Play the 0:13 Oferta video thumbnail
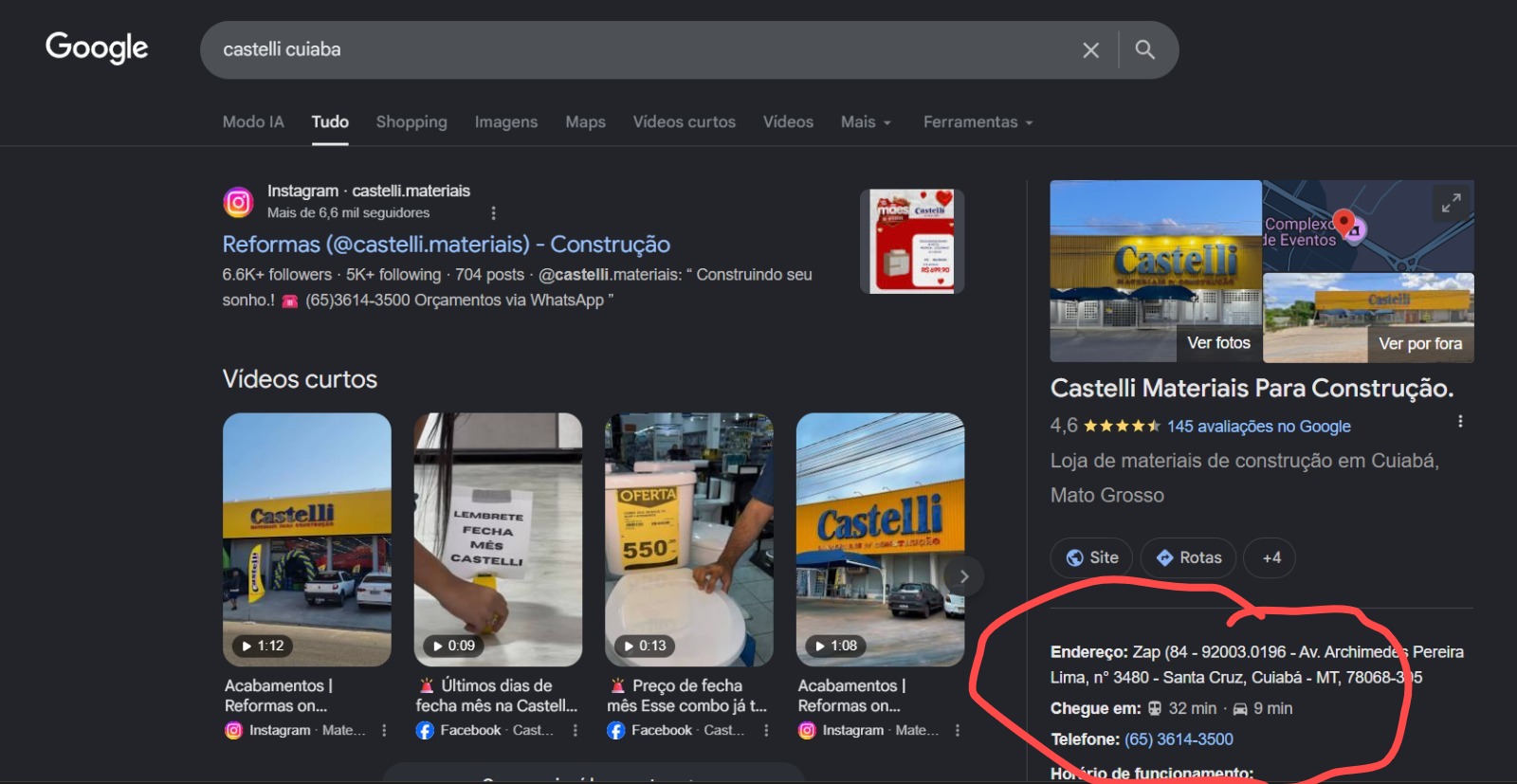The height and width of the screenshot is (784, 1517). tap(689, 539)
